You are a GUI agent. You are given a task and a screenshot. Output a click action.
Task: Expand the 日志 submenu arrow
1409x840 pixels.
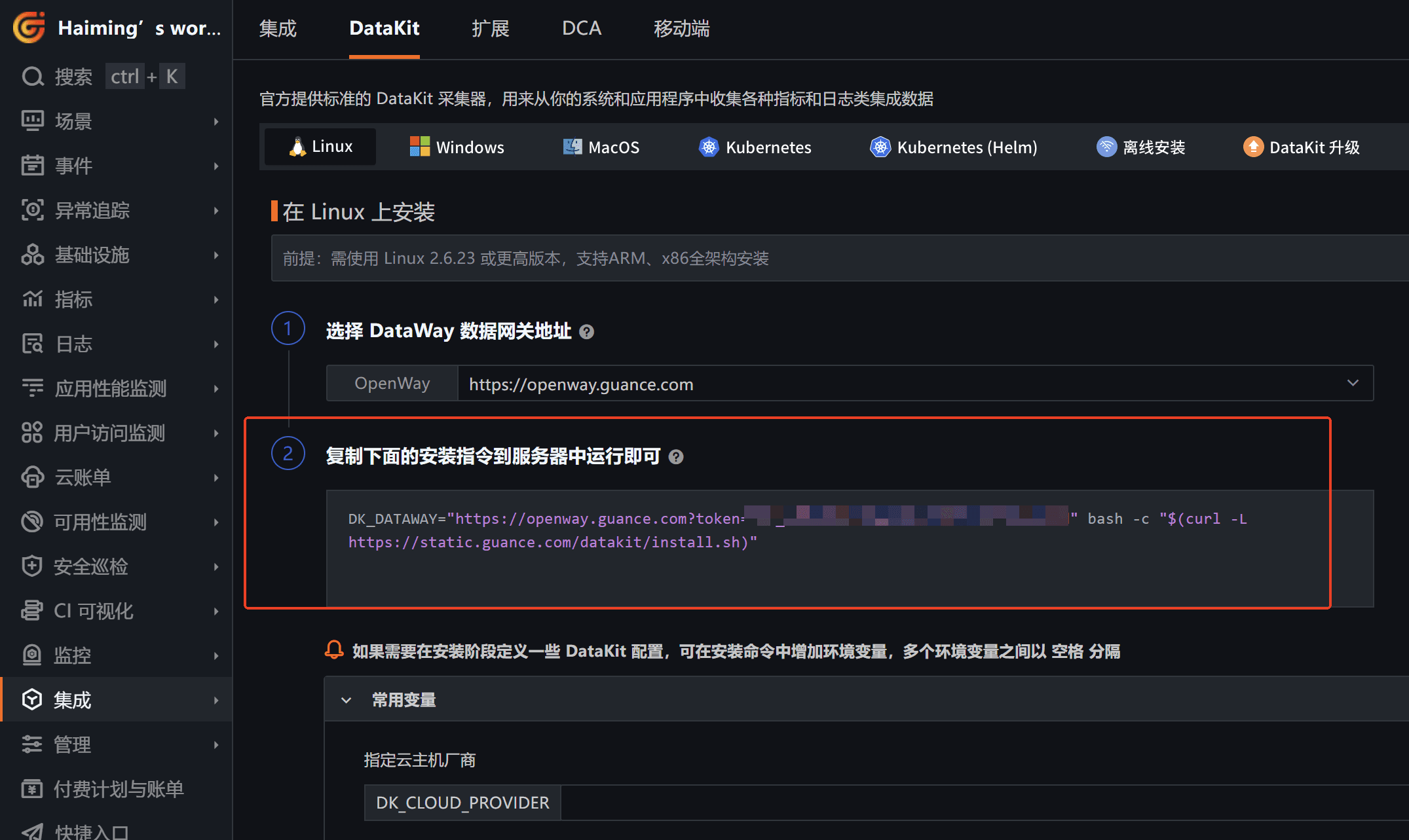(216, 344)
